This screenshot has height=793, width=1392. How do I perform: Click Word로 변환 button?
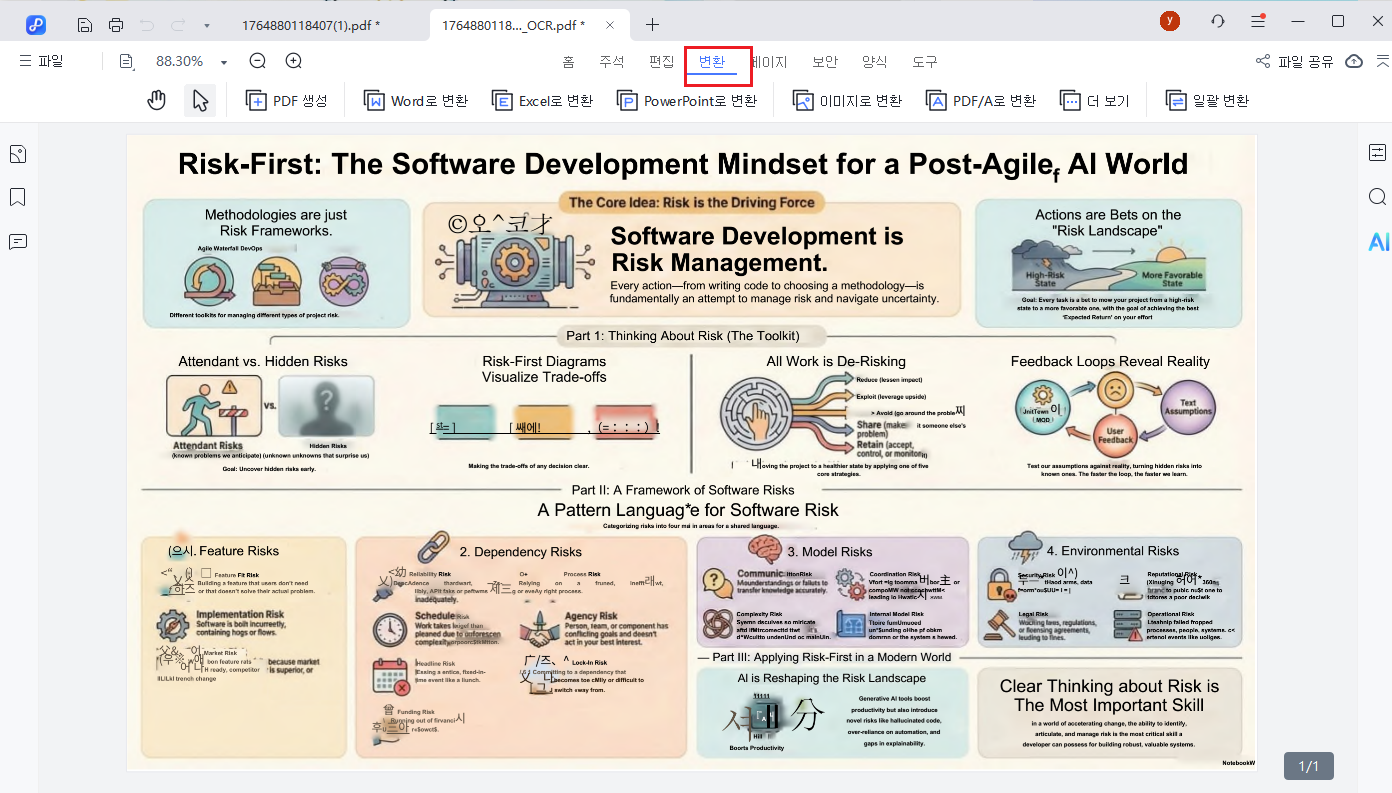(415, 100)
